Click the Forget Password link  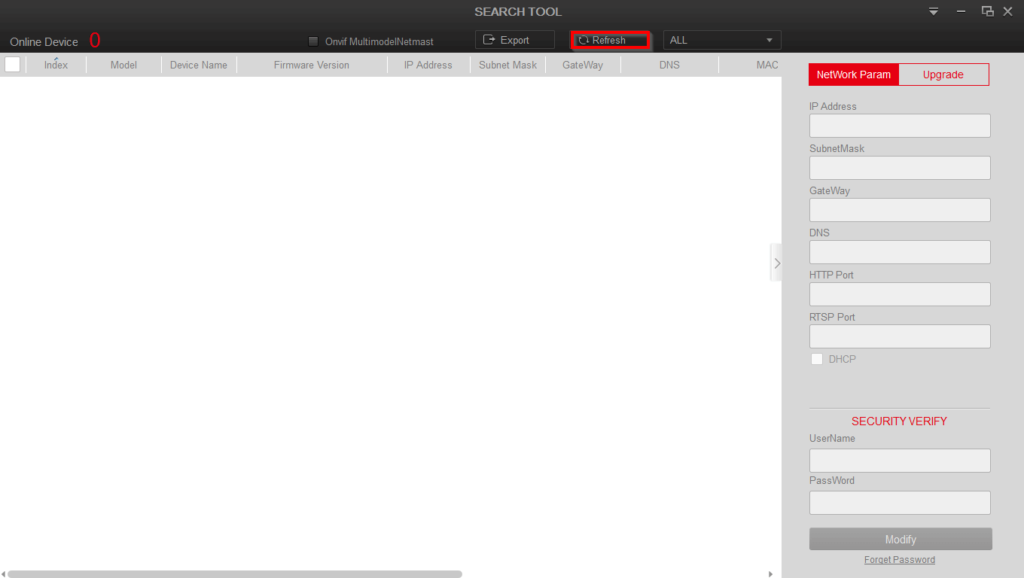899,560
